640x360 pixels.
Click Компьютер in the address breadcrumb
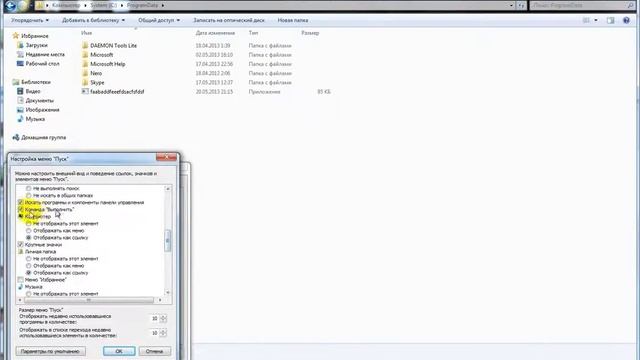click(66, 5)
